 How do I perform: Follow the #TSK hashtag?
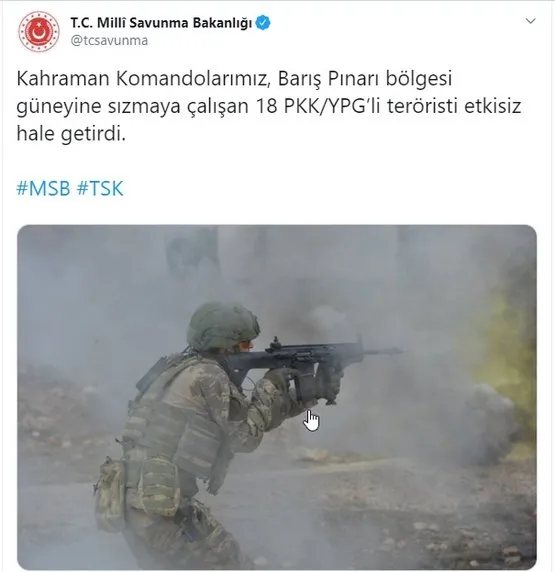coord(100,189)
